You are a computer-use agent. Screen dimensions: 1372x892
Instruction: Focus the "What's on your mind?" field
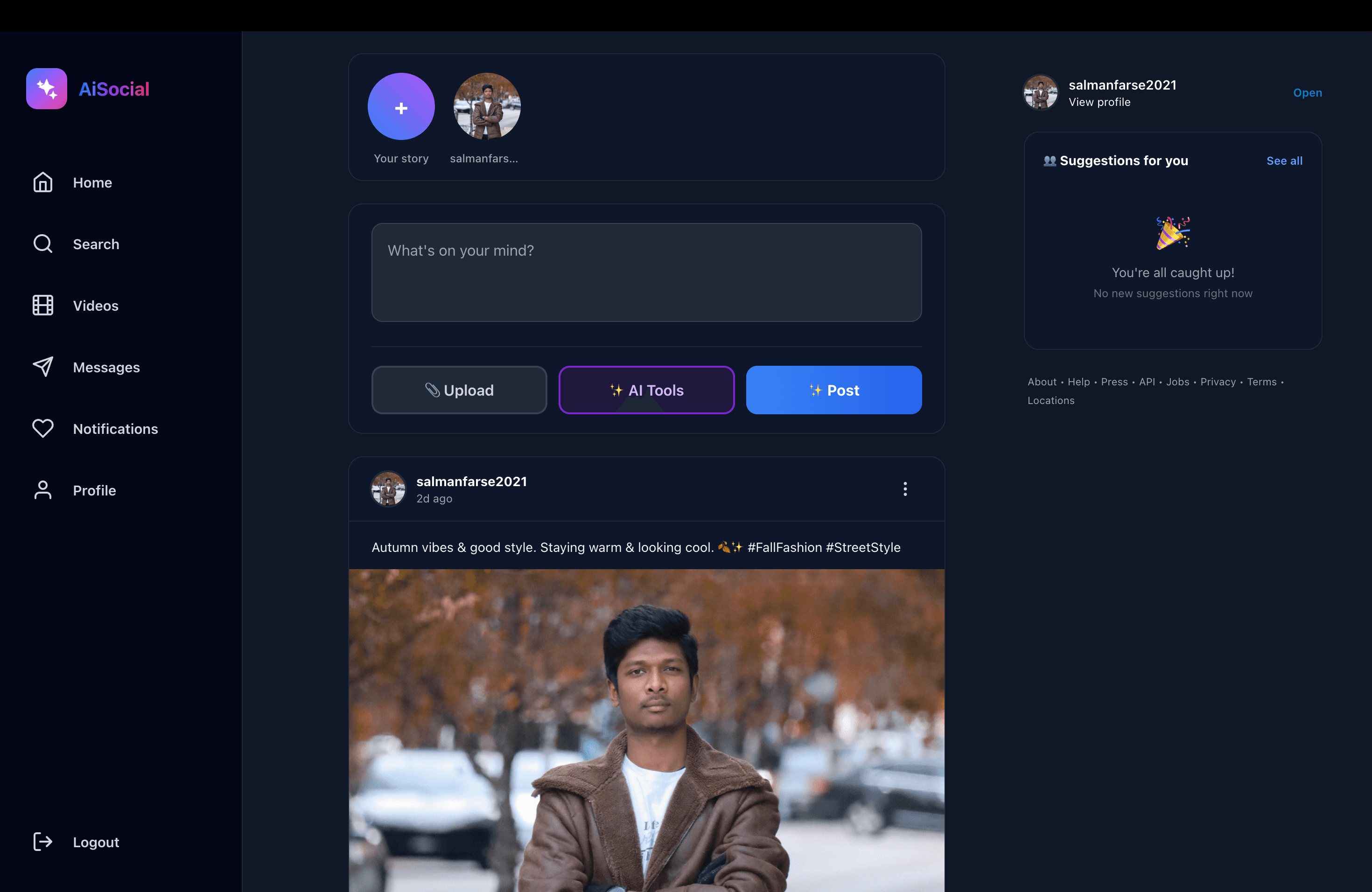646,272
